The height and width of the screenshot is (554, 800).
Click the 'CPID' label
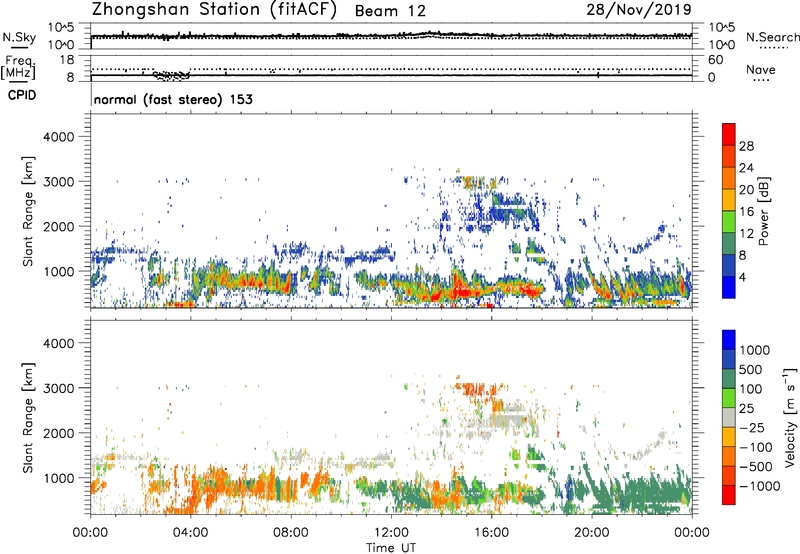(x=22, y=95)
